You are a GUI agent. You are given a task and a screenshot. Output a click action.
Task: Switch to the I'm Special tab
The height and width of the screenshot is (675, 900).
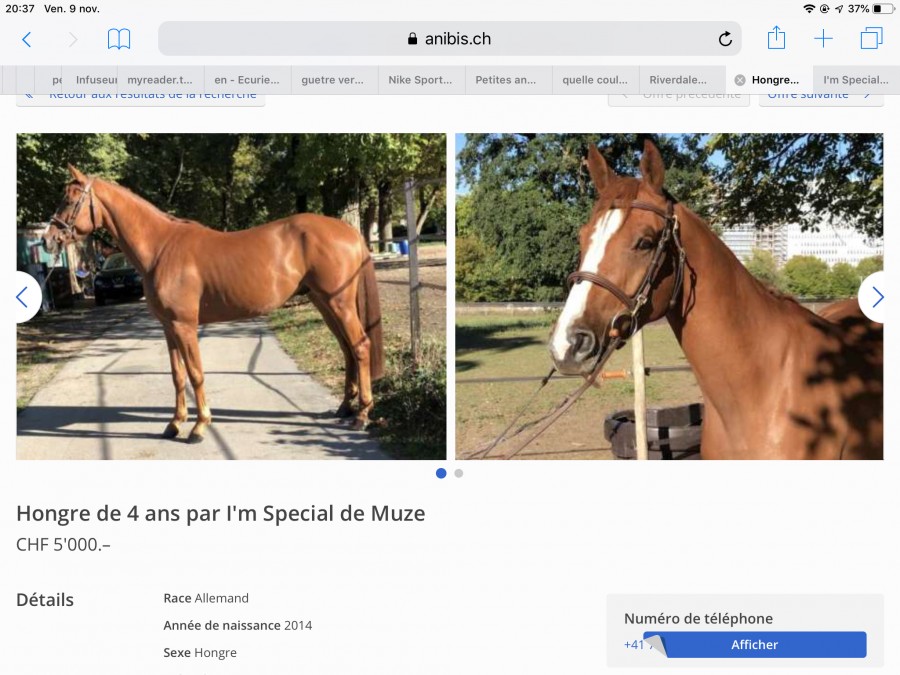[x=855, y=80]
